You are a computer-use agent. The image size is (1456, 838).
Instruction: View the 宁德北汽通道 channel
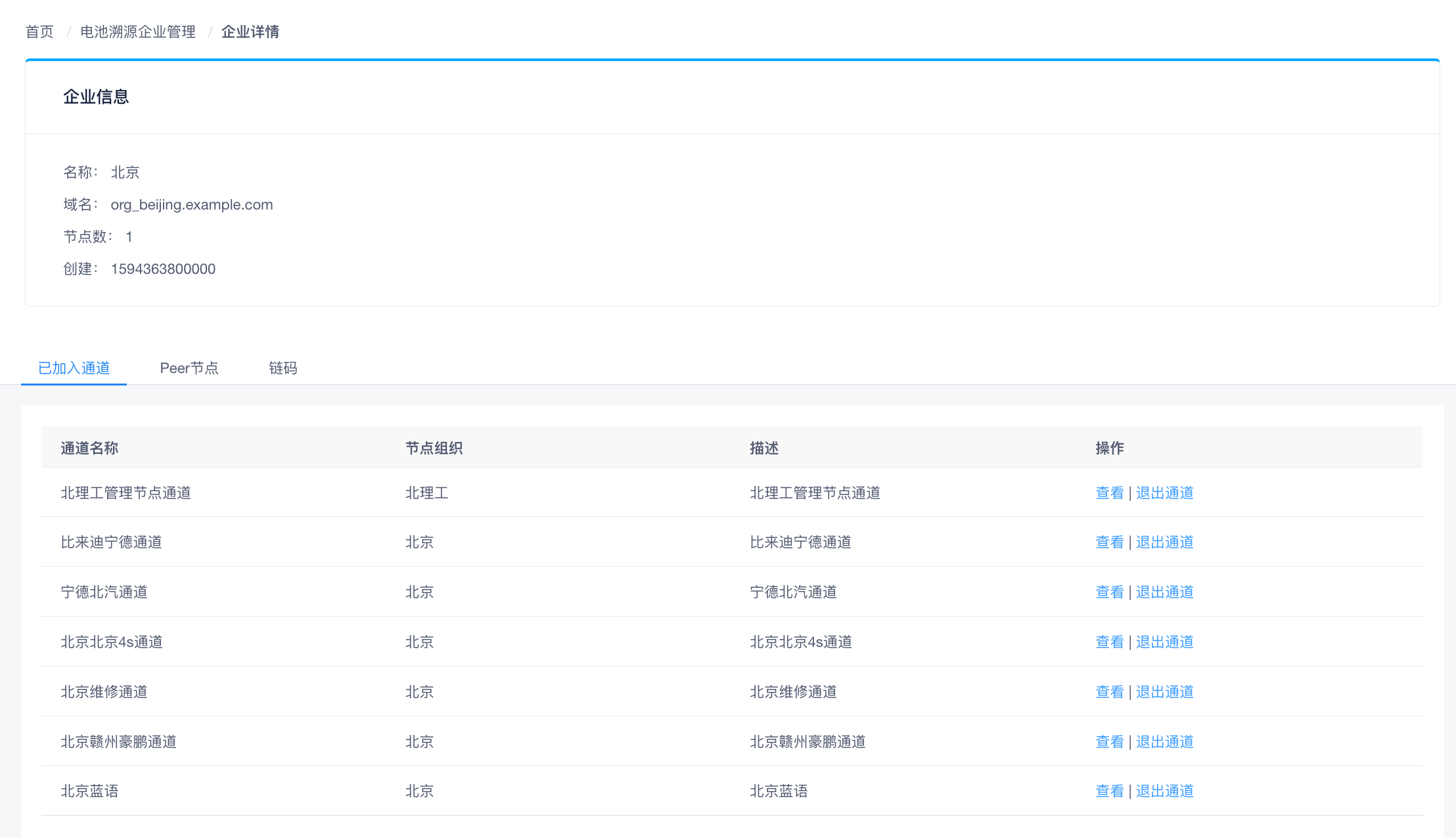click(1110, 592)
